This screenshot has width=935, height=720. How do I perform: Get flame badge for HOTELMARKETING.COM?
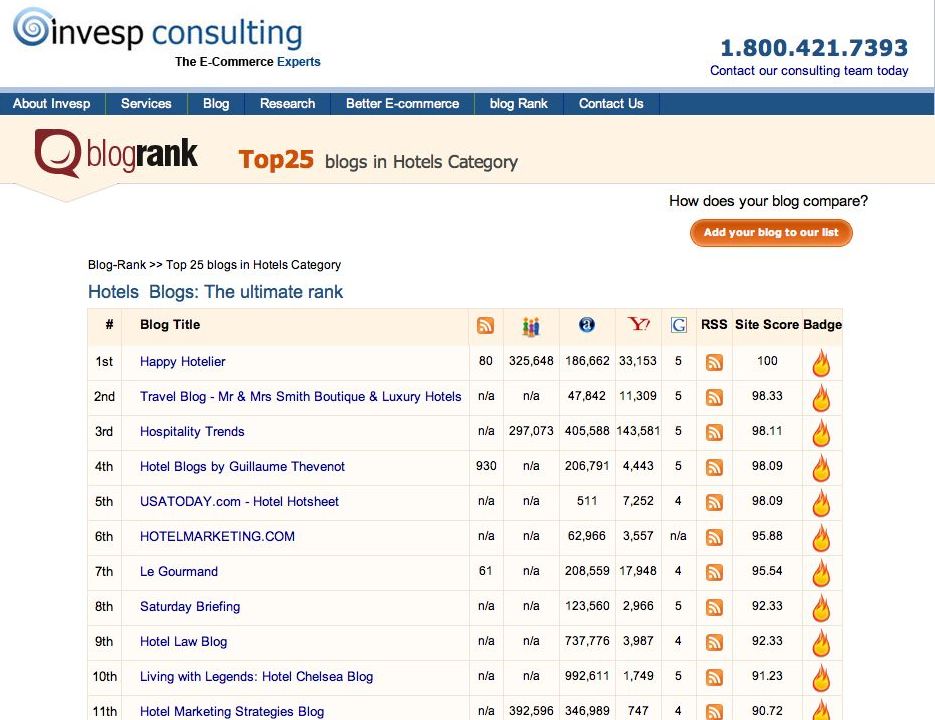(x=821, y=538)
